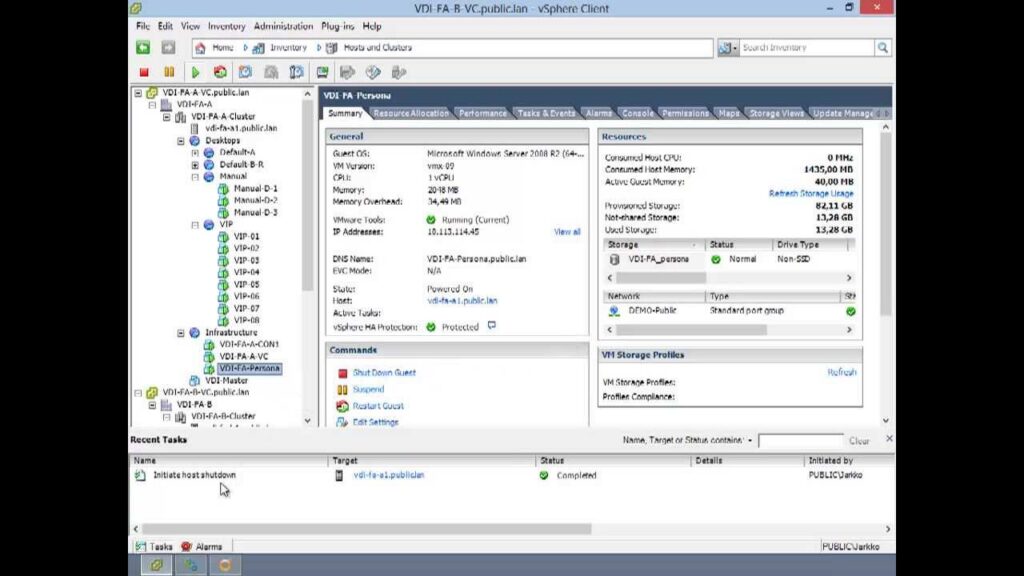Click the Recent Tasks horizontal scrollbar

[x=366, y=529]
